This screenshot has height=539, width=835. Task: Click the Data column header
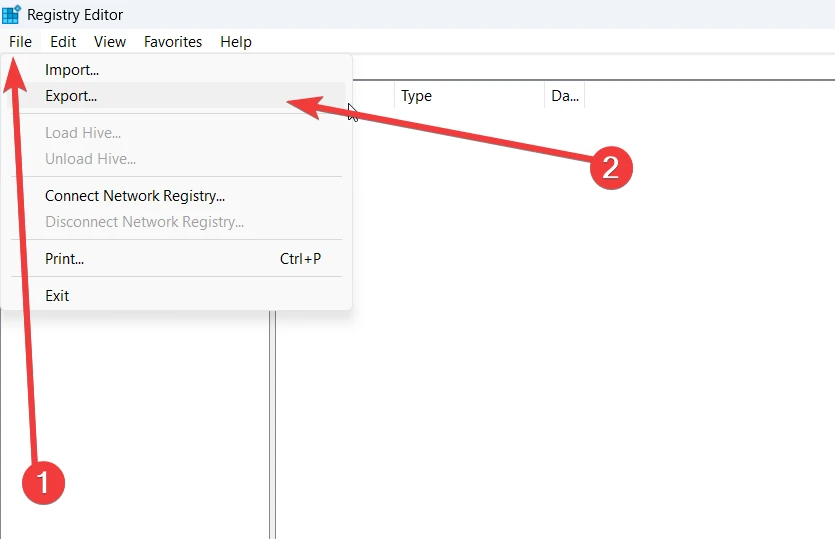click(564, 96)
